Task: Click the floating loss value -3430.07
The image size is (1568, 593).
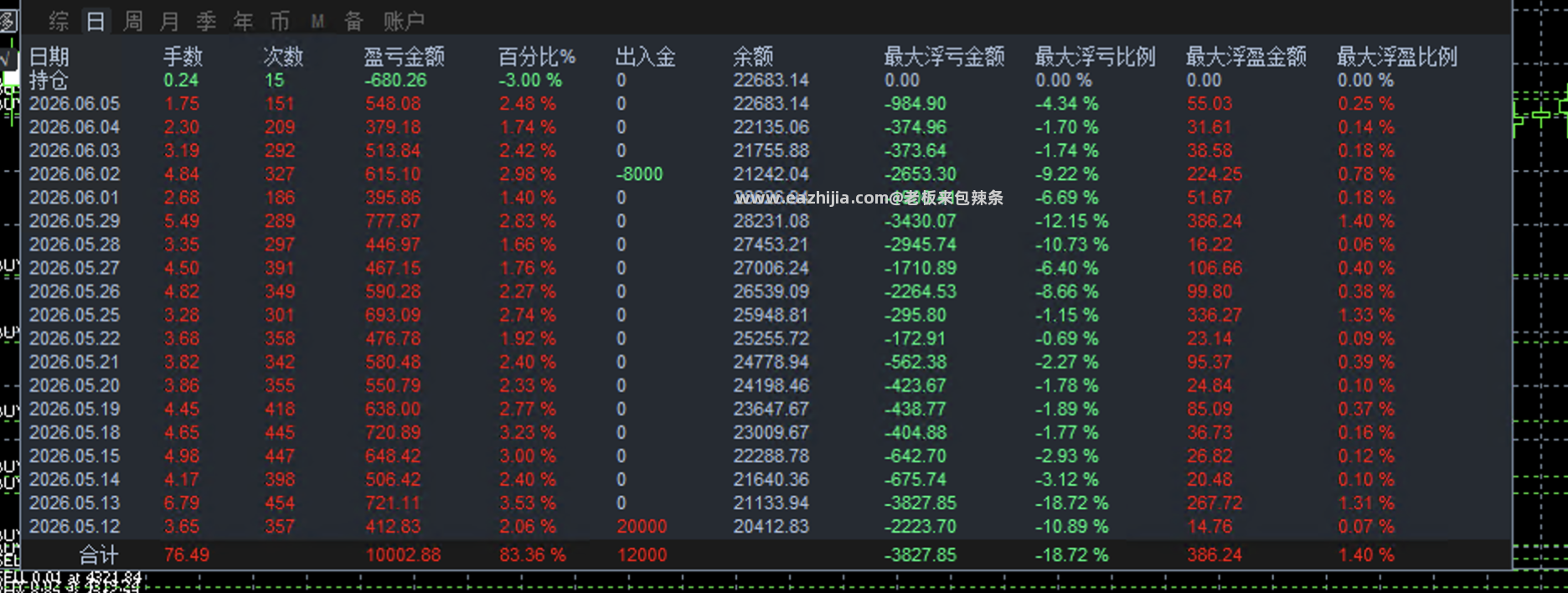Action: tap(920, 221)
